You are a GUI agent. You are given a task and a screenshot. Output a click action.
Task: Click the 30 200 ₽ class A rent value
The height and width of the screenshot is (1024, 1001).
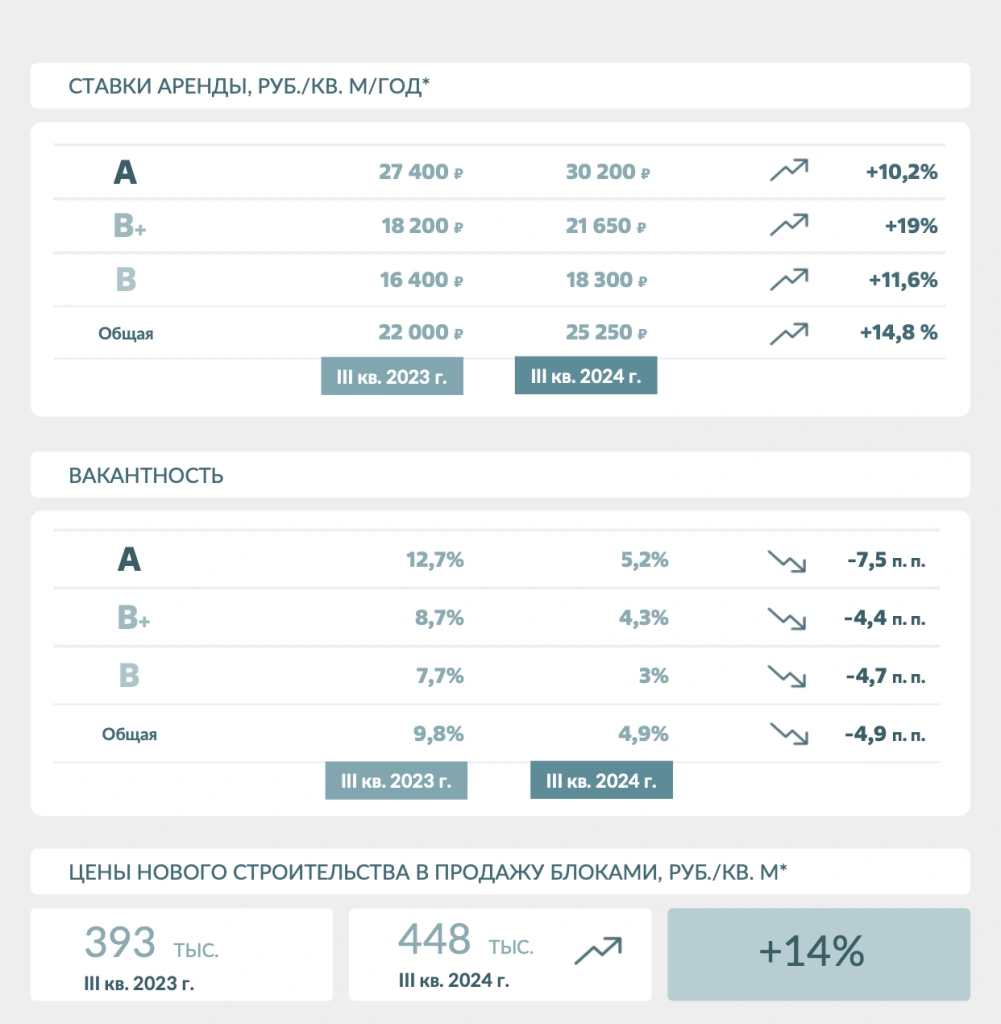(x=607, y=172)
